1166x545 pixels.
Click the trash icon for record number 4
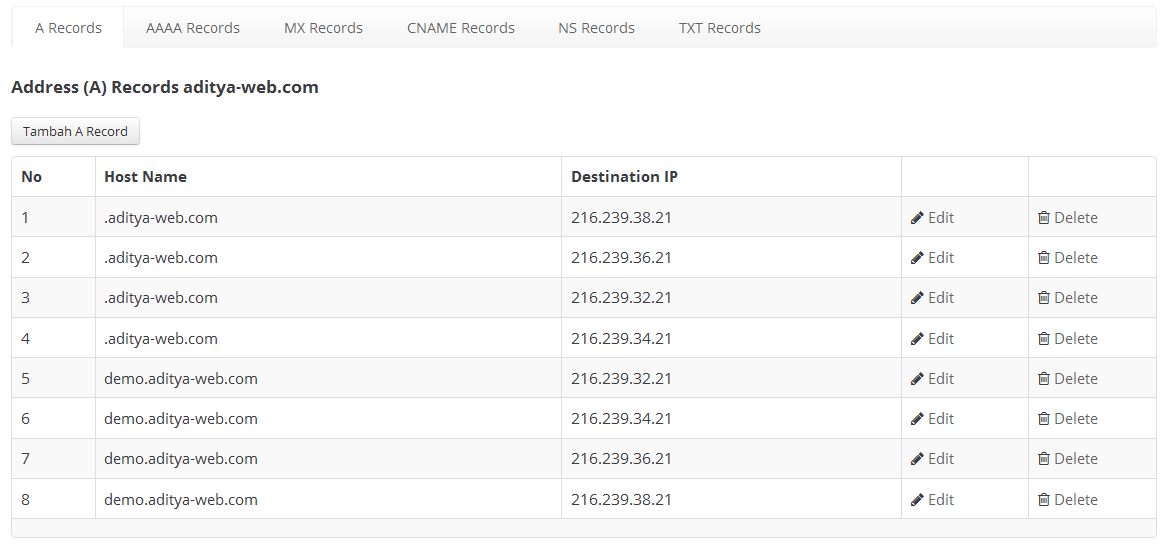[x=1044, y=339]
